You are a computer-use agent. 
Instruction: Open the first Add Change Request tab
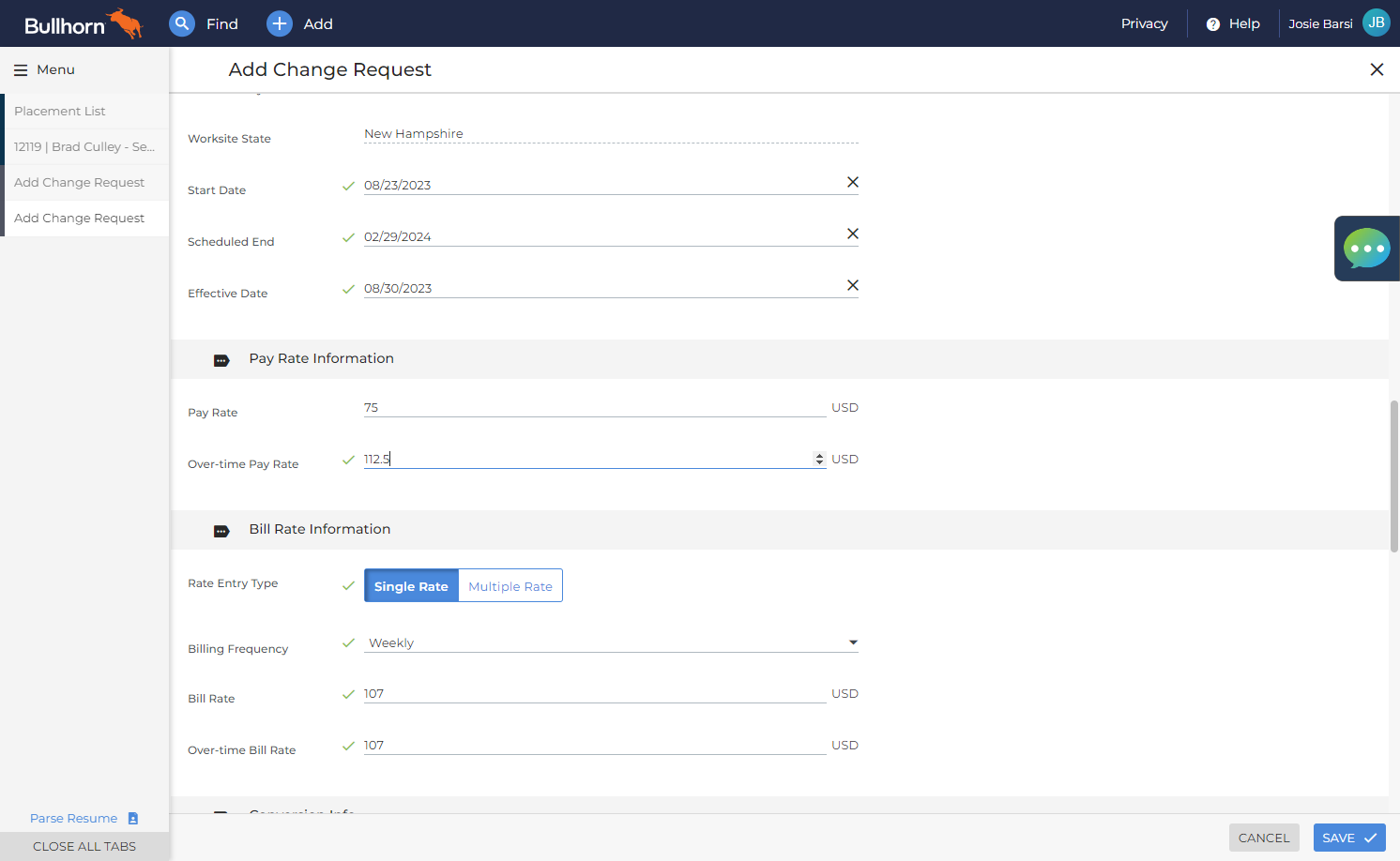tap(84, 183)
